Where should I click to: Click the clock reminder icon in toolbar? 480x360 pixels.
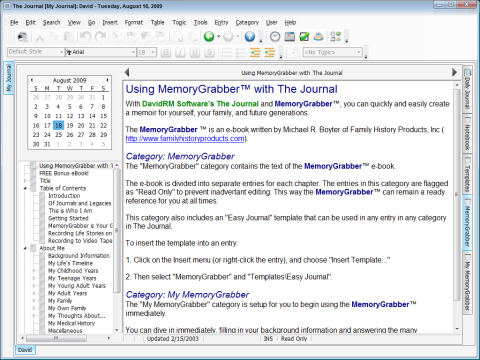pos(275,36)
